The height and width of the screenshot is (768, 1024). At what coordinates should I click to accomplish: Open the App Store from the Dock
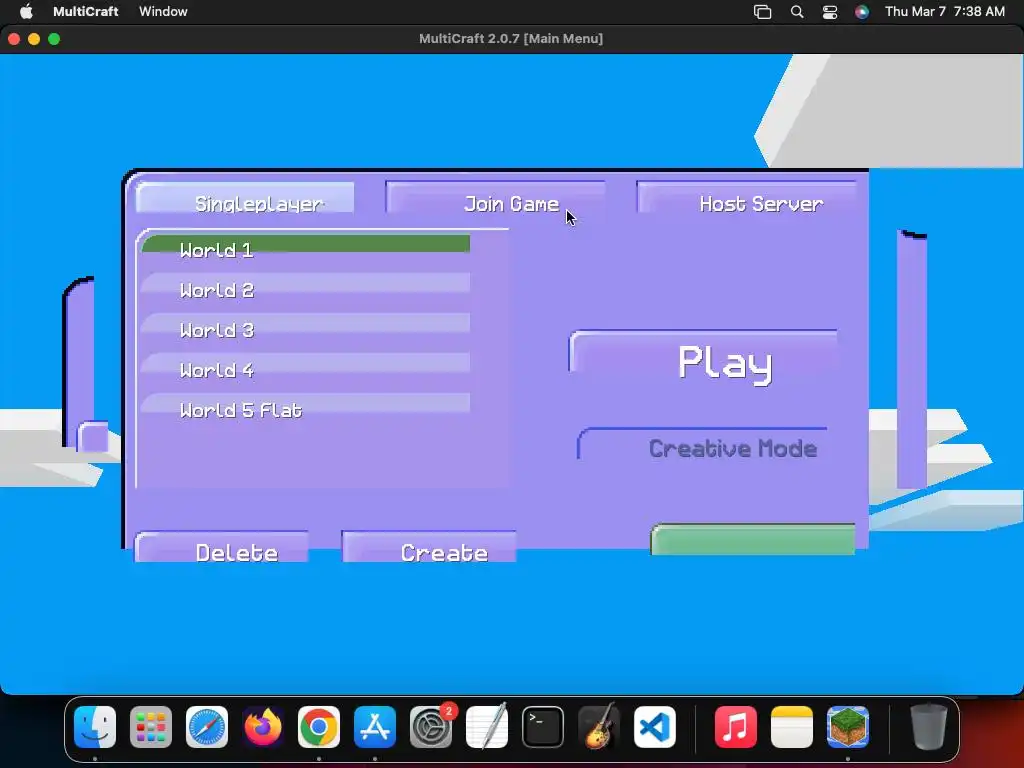pos(375,727)
